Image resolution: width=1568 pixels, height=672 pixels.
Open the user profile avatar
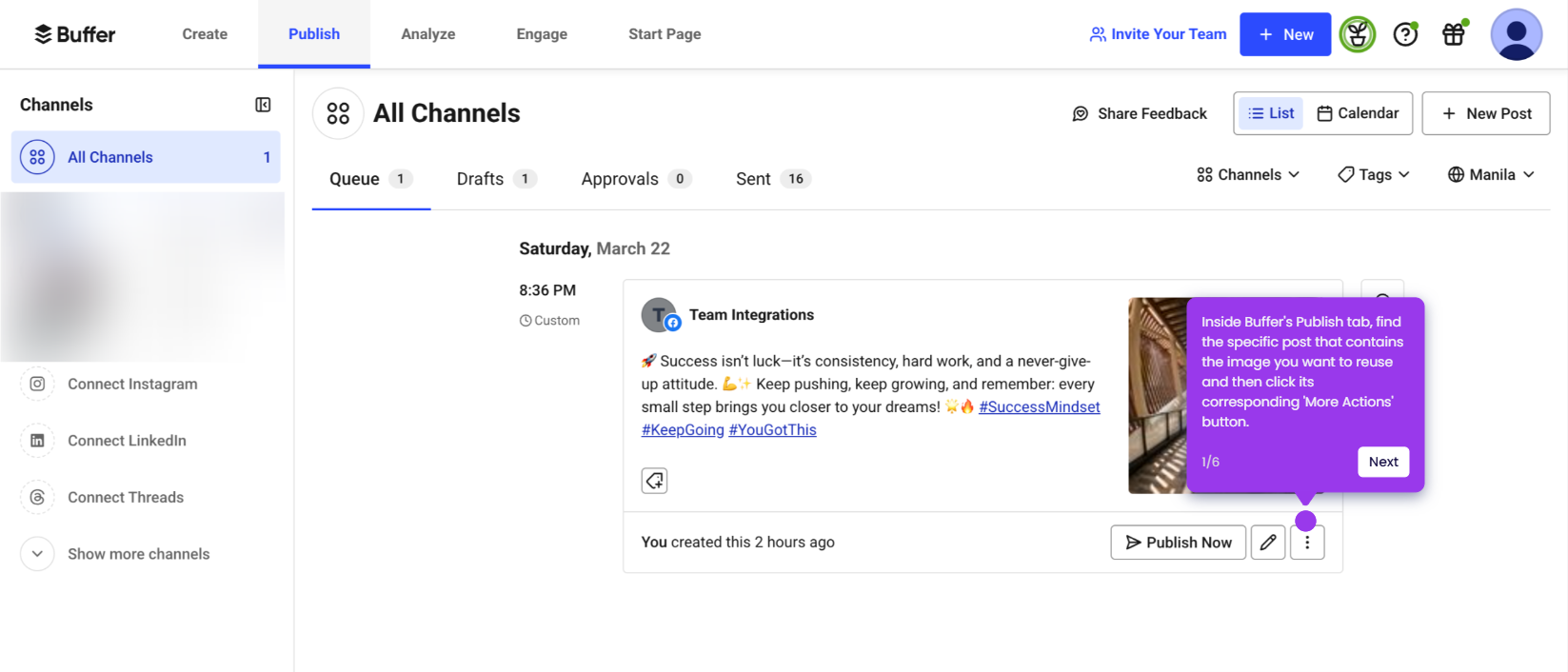tap(1516, 34)
